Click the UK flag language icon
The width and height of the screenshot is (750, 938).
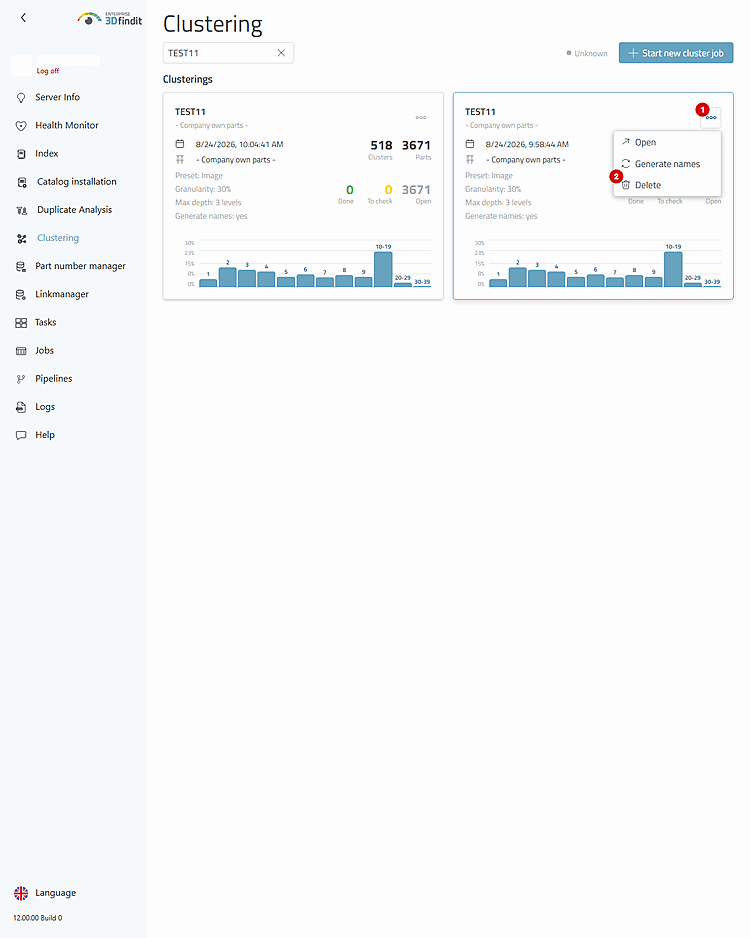click(21, 893)
